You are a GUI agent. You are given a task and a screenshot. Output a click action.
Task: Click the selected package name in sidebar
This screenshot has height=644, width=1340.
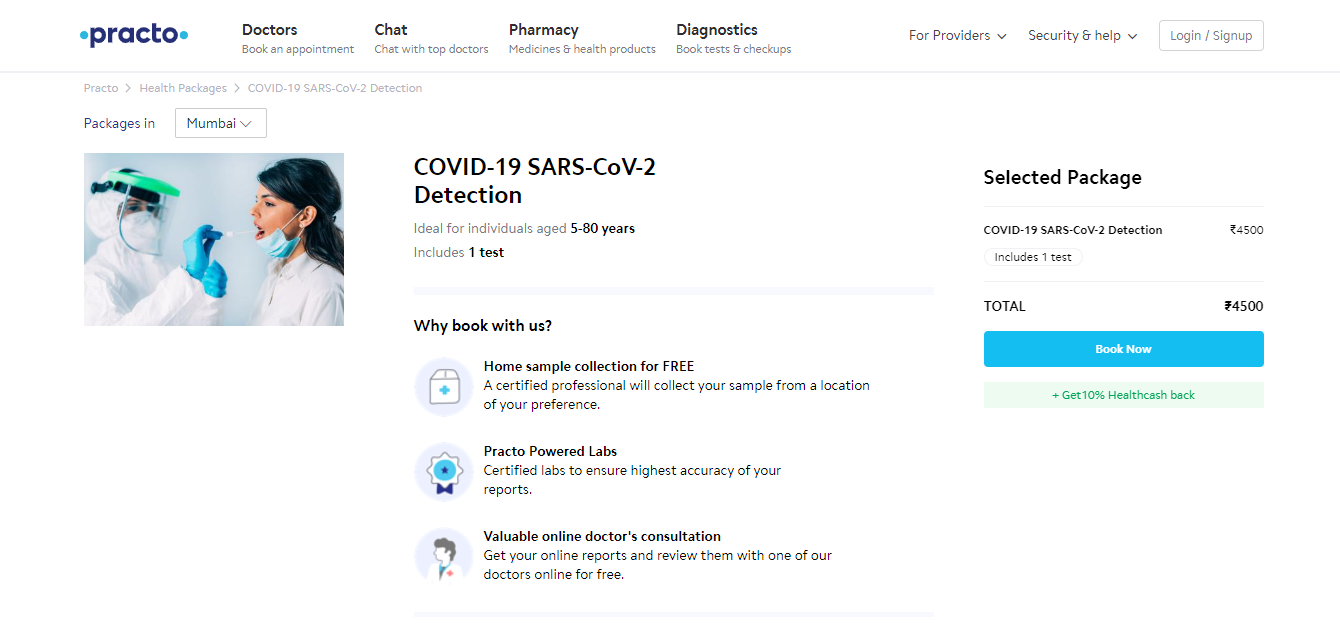[1073, 230]
